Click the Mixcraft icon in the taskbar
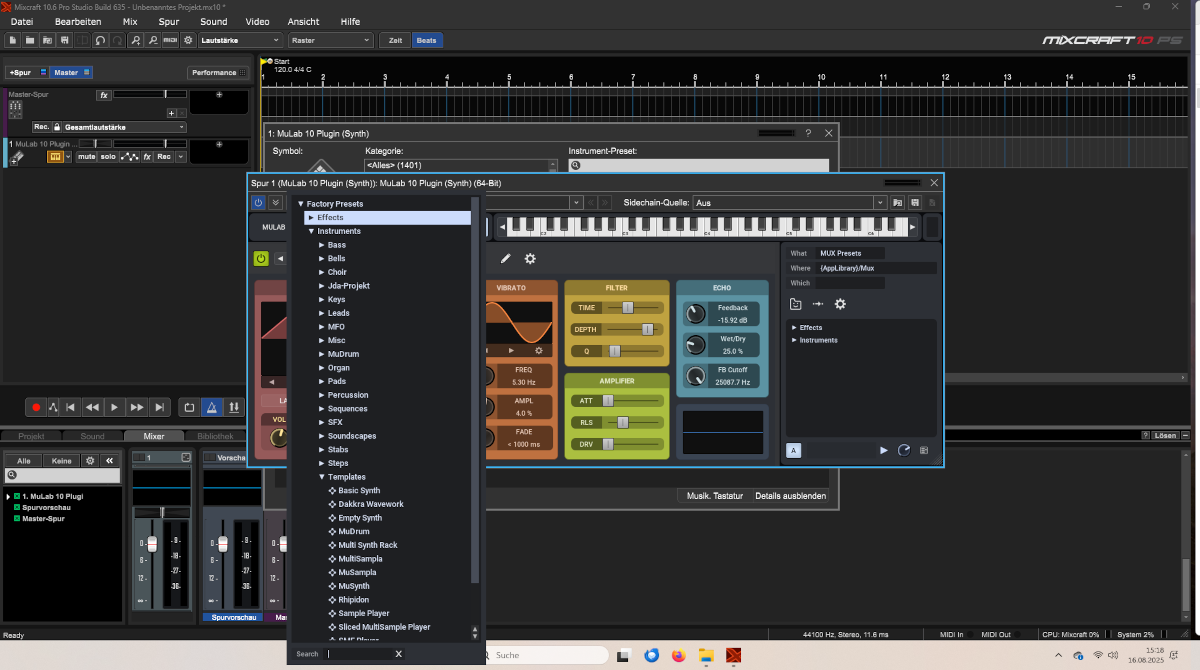This screenshot has width=1200, height=670. 734,655
